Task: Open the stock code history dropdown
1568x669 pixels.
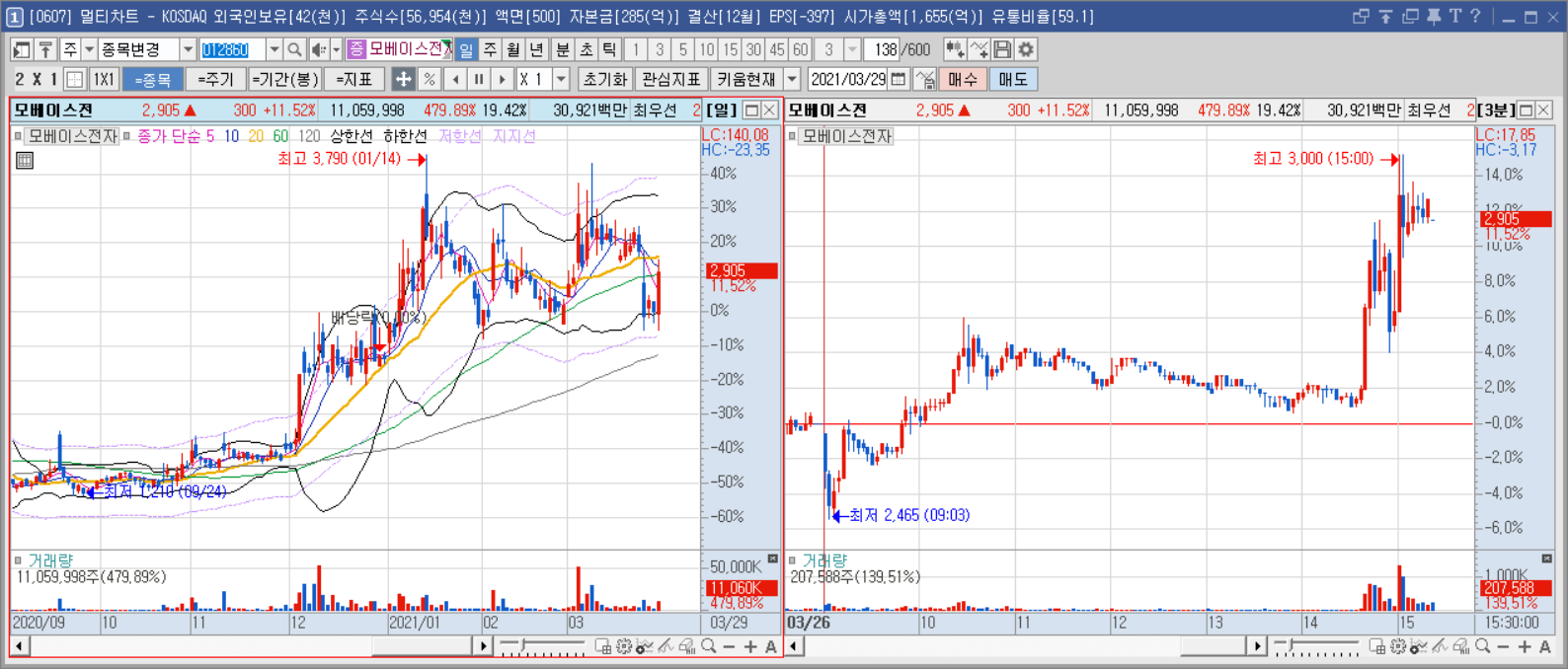Action: 274,49
